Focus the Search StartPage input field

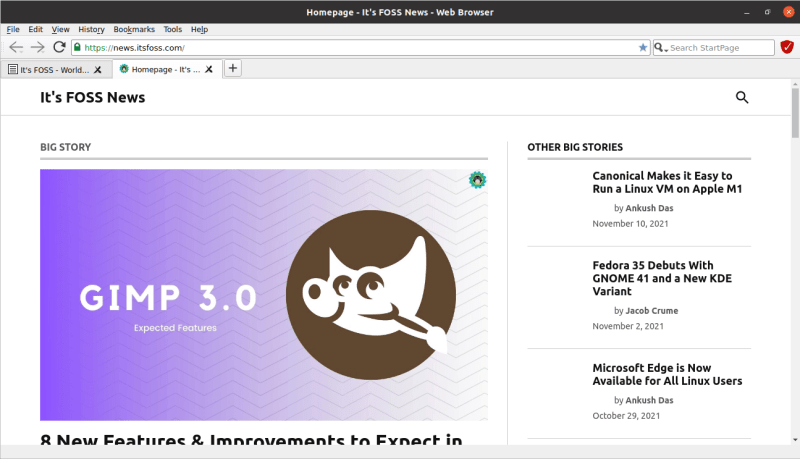tap(718, 47)
